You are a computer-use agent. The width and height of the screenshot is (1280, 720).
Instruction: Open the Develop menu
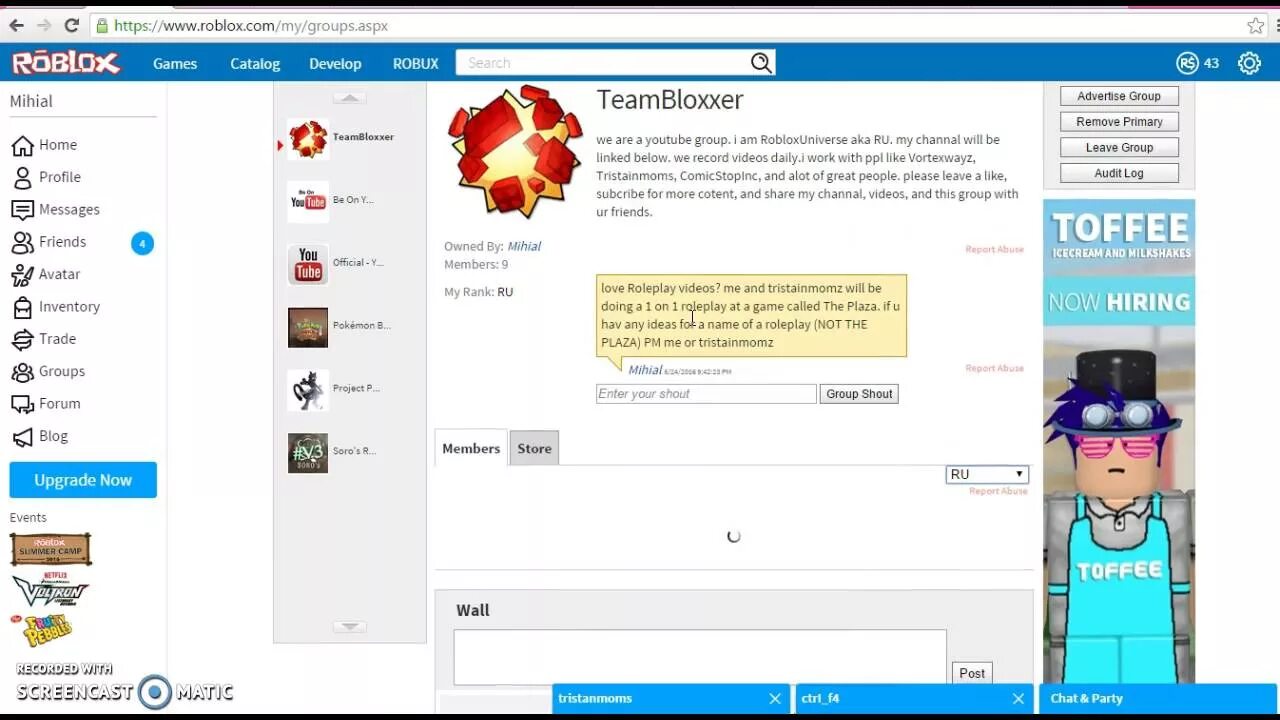pos(335,63)
